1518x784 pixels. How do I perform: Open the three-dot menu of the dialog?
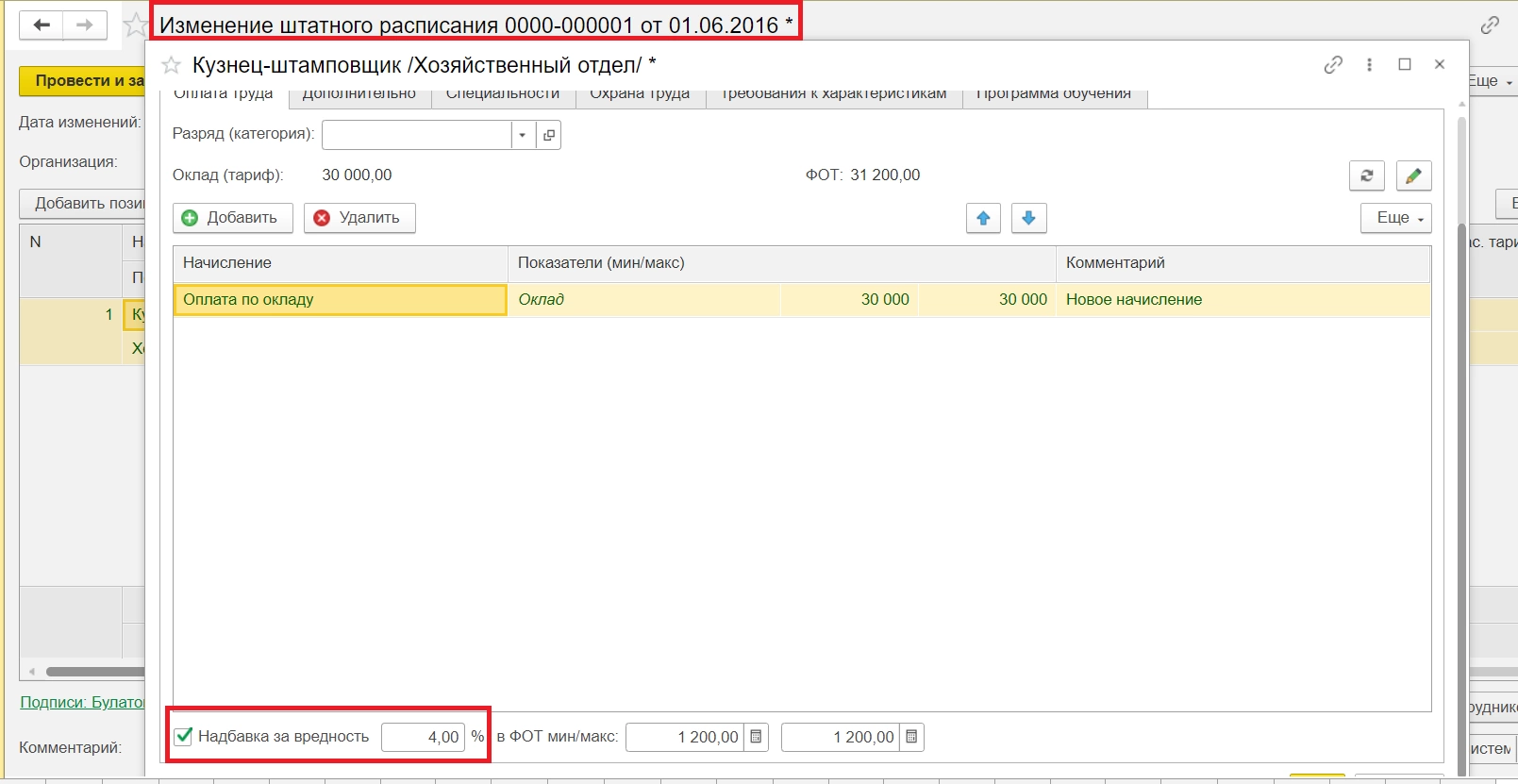[1369, 64]
